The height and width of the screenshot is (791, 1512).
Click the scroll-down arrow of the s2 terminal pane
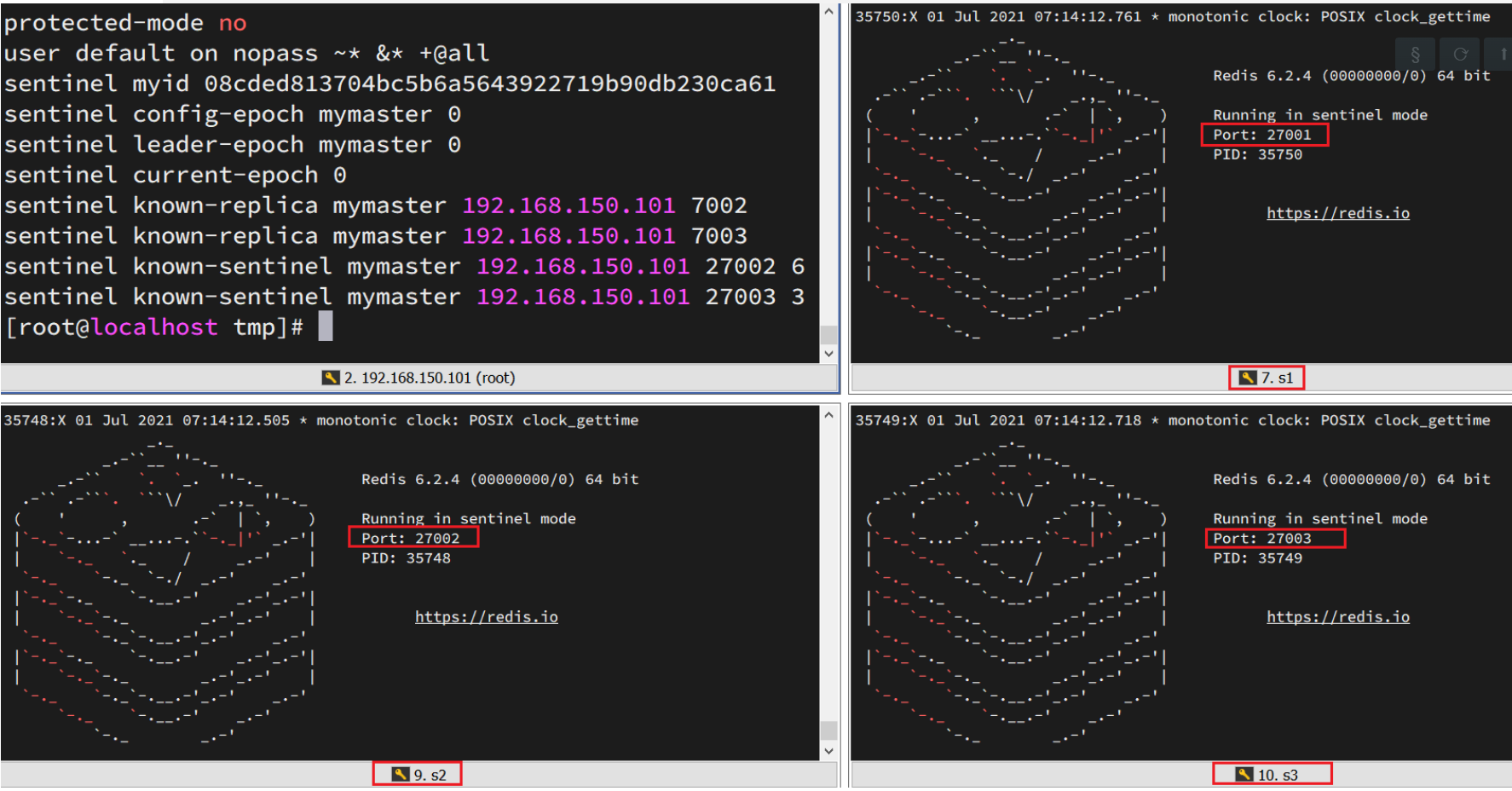(828, 750)
